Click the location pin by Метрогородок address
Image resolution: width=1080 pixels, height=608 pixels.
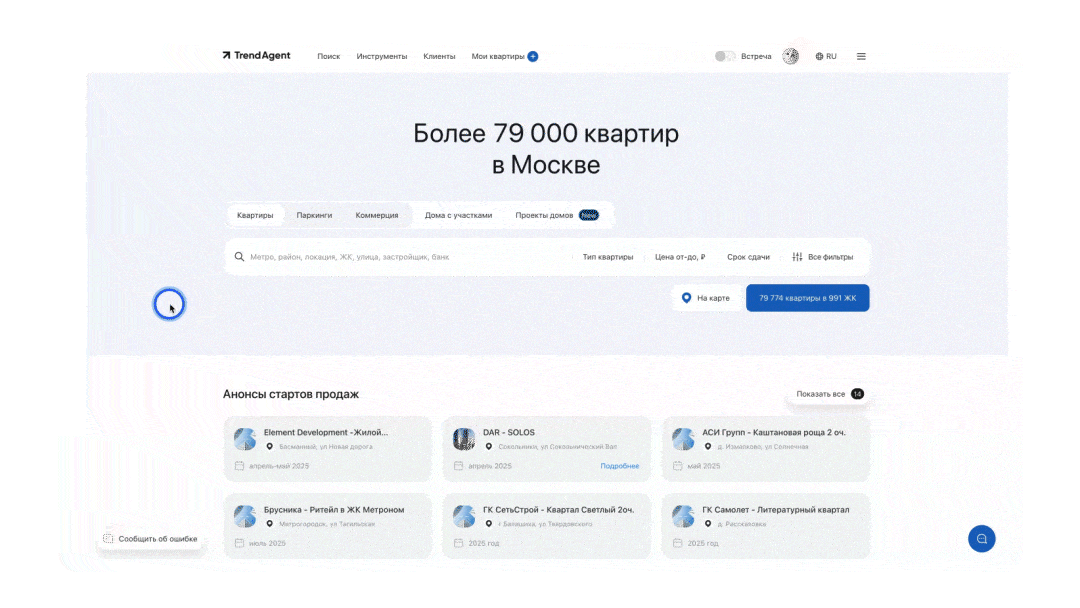269,524
